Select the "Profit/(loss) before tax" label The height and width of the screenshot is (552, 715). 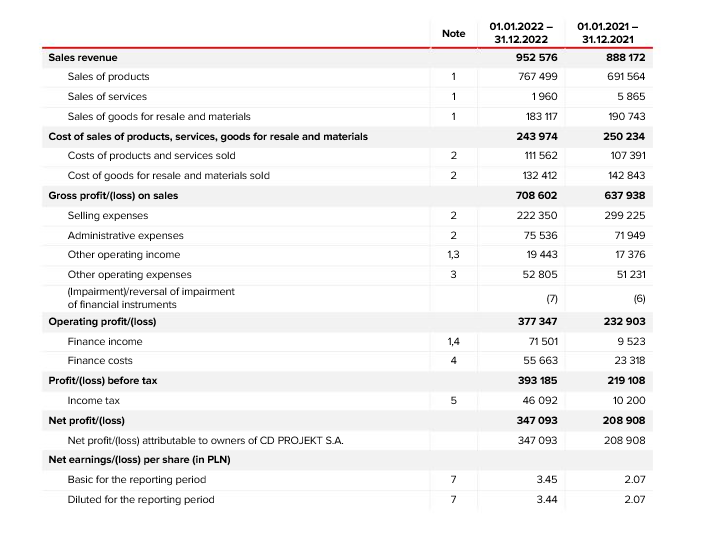point(103,381)
